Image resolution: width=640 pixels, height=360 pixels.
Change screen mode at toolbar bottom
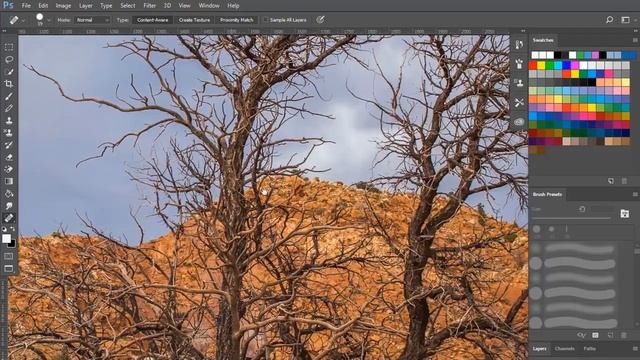coord(9,269)
